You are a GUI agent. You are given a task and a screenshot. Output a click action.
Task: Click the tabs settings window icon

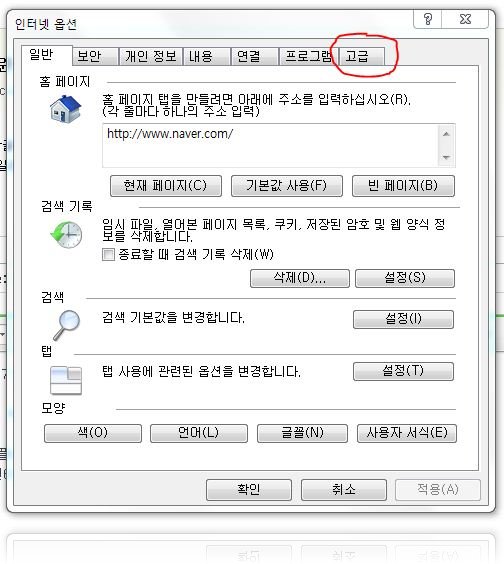pyautogui.click(x=66, y=380)
